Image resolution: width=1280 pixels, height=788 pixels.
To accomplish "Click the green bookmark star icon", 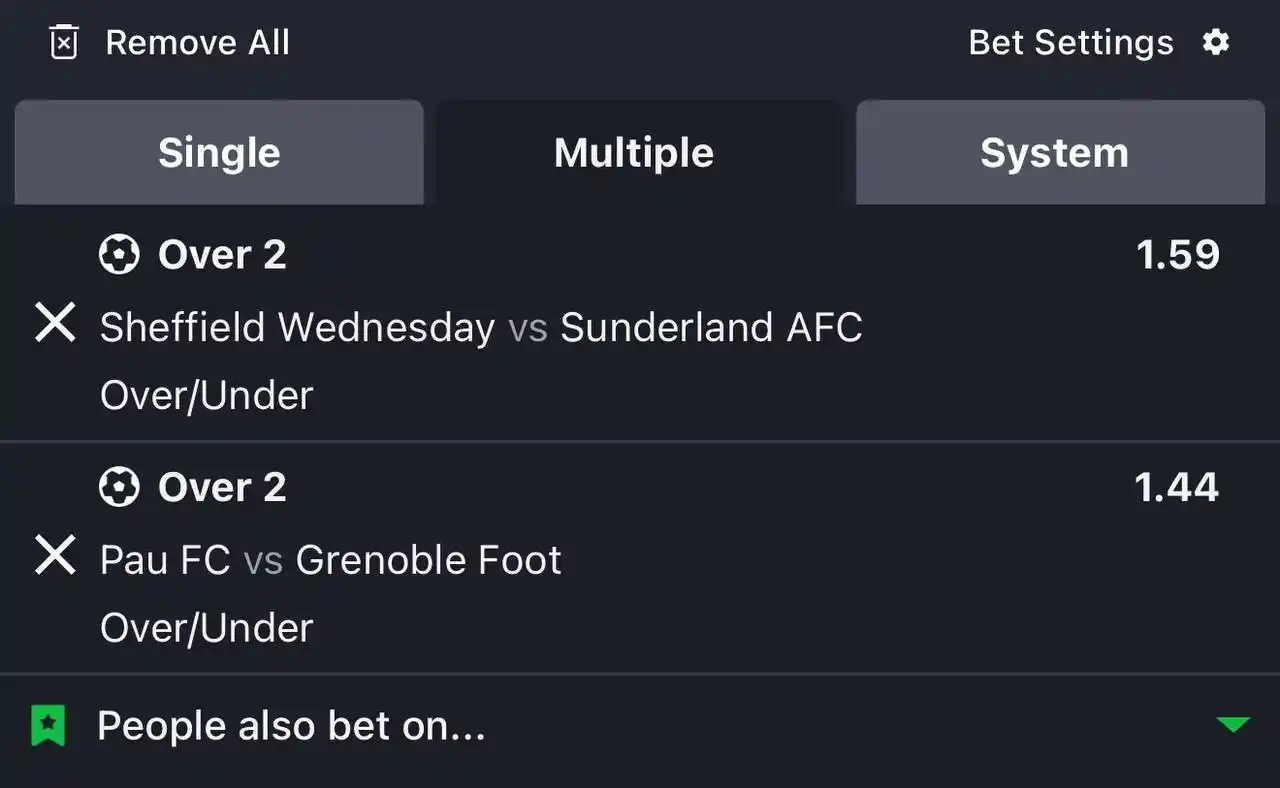I will 48,726.
